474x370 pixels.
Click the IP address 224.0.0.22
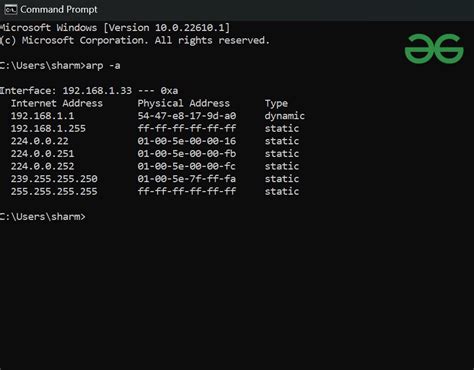(40, 141)
